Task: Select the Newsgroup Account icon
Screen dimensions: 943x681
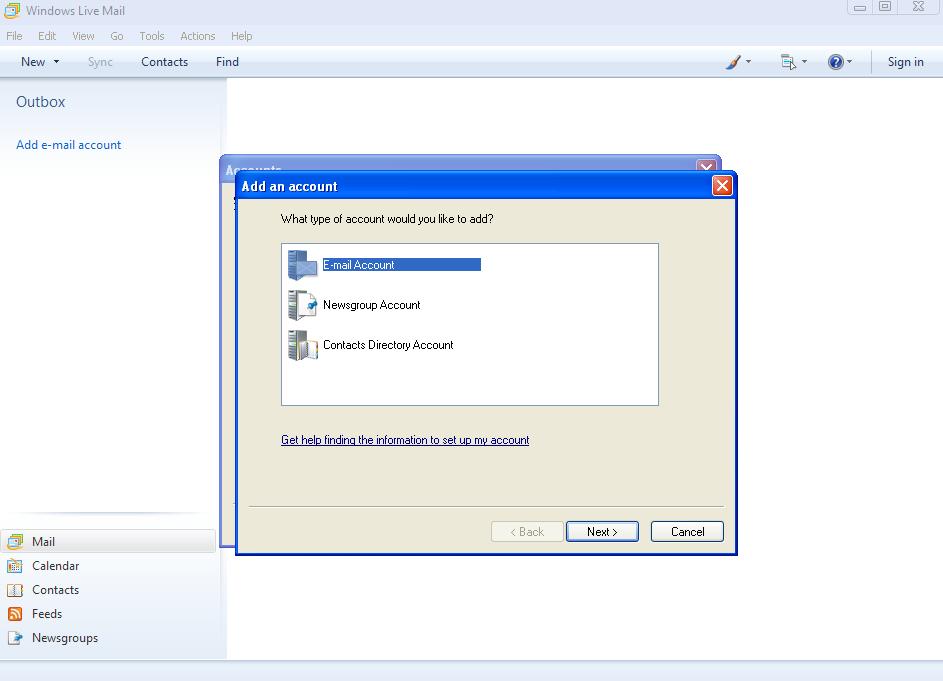Action: pos(302,305)
